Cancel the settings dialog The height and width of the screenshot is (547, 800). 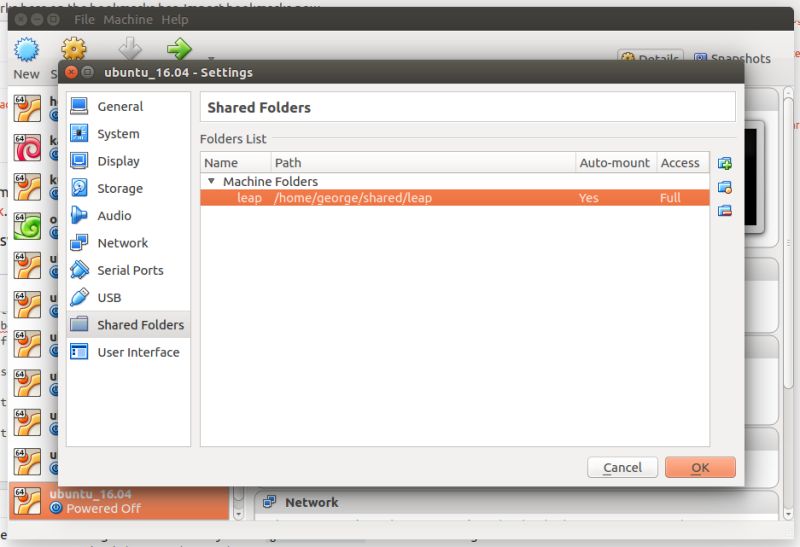(x=622, y=467)
